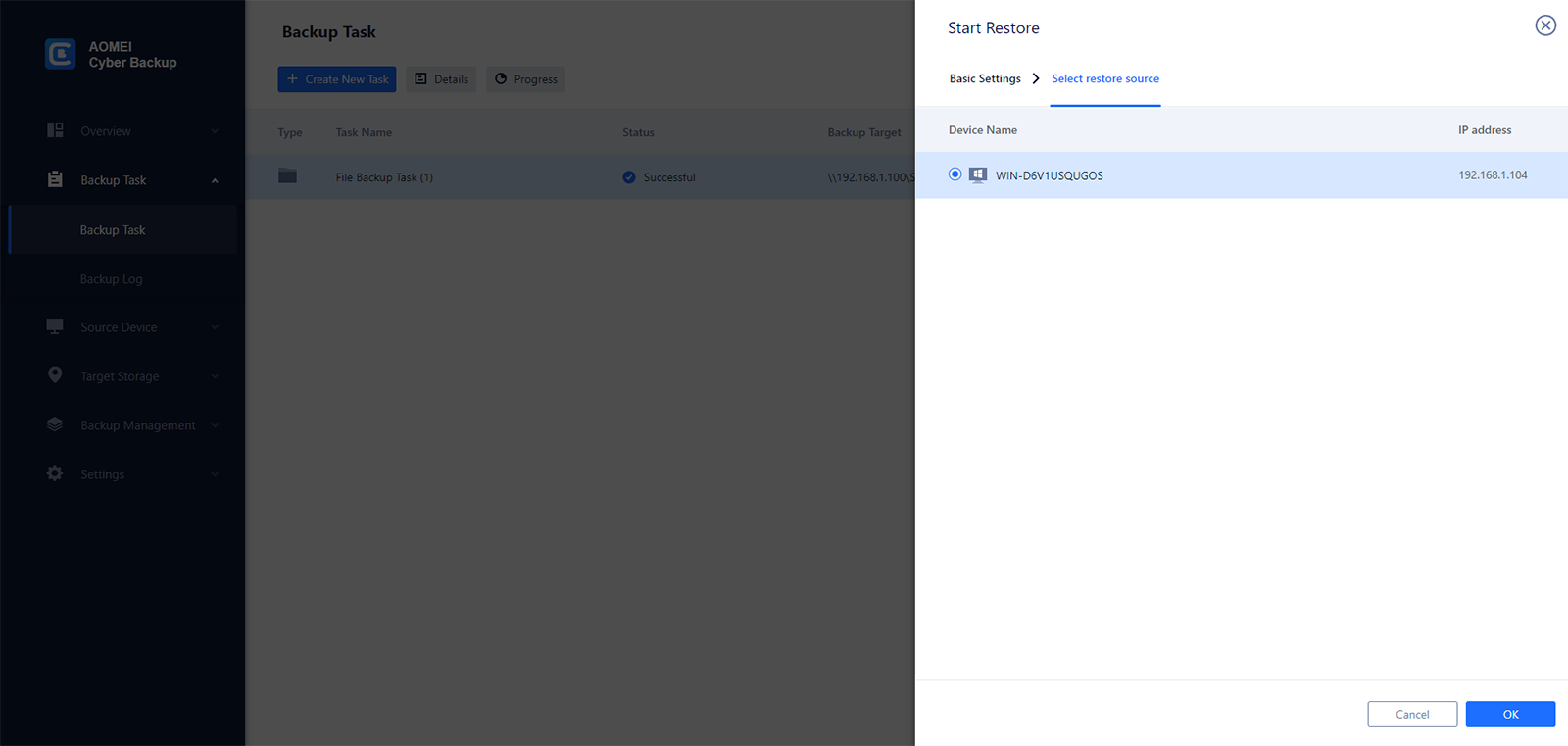Image resolution: width=1568 pixels, height=746 pixels.
Task: Select the WIN-D6V1USQUGOS radio button
Action: pyautogui.click(x=955, y=174)
